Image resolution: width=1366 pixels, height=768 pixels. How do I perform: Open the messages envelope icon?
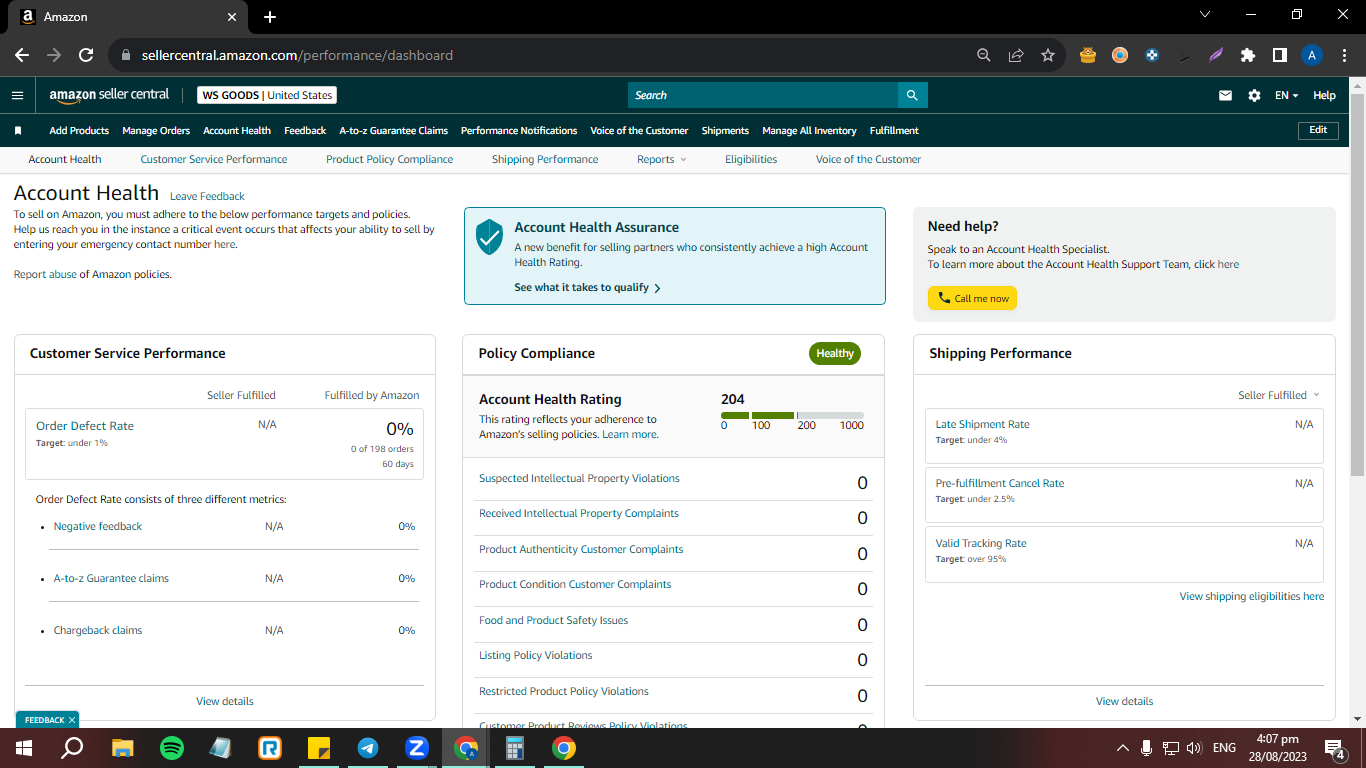[1225, 96]
